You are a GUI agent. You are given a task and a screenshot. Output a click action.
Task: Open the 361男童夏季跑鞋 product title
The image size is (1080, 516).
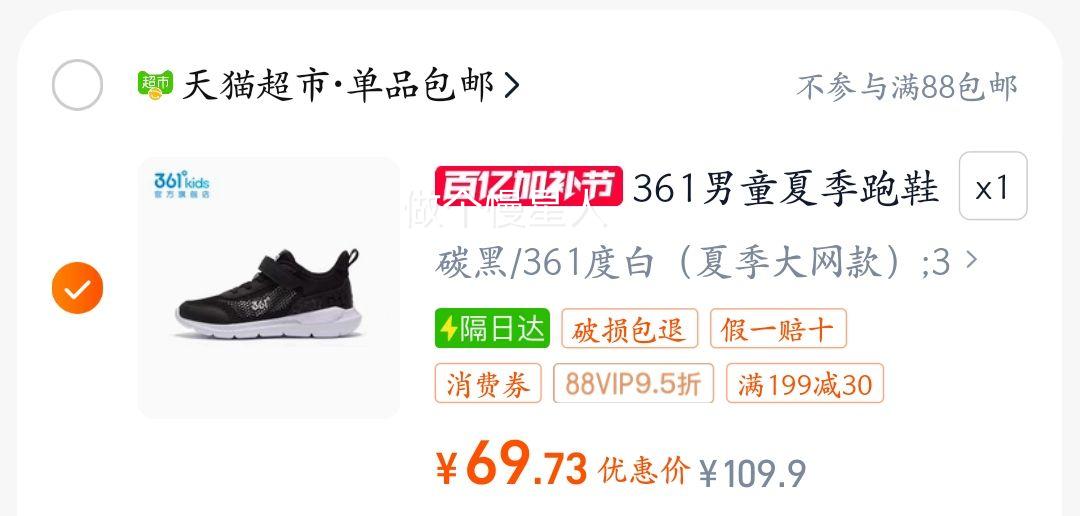(786, 187)
